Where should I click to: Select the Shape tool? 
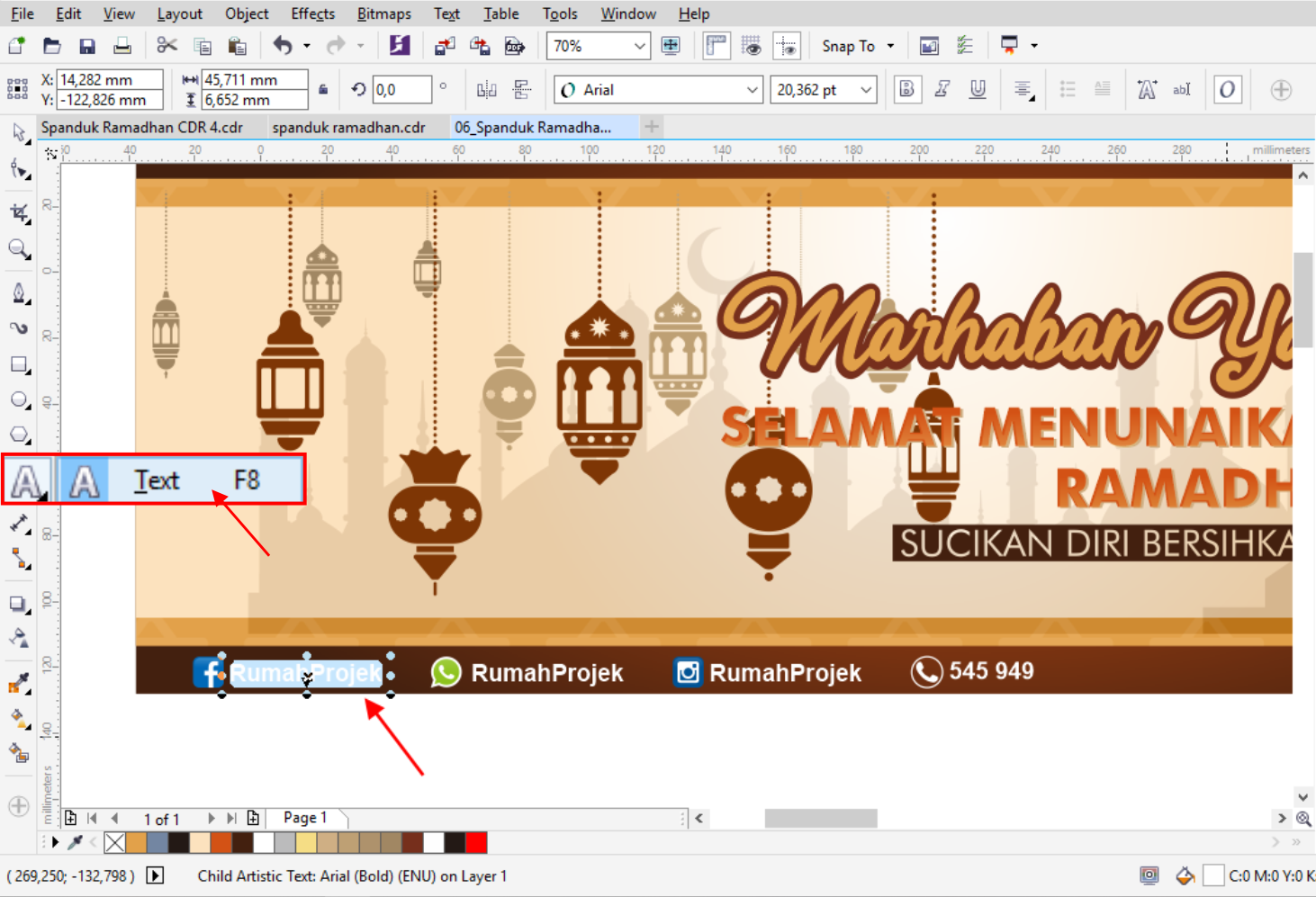tap(18, 168)
